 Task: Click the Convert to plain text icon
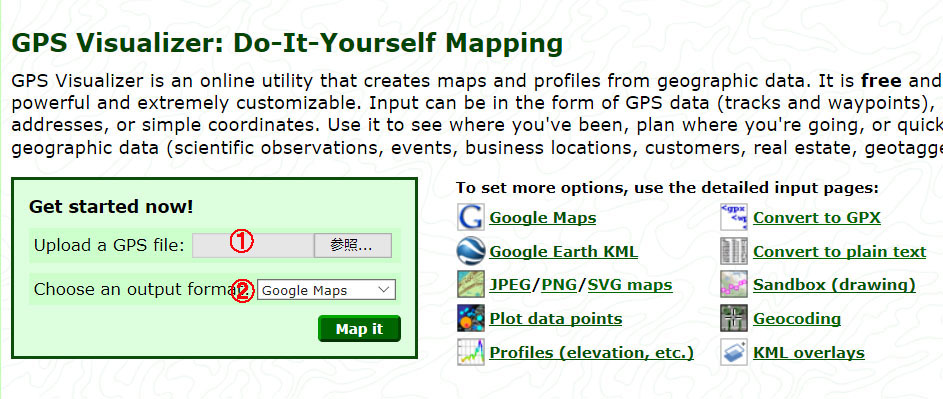coord(734,251)
